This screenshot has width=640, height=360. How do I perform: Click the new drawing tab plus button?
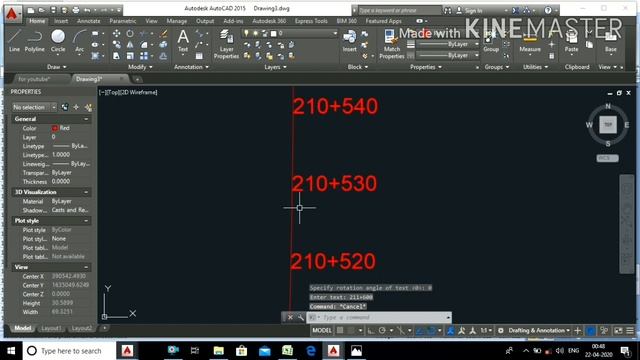coord(138,79)
